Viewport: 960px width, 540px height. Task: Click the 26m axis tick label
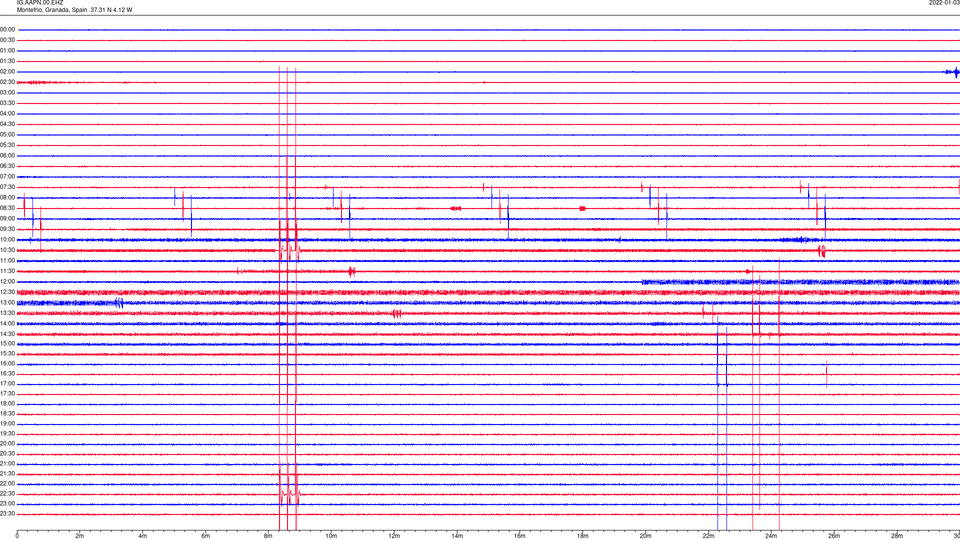(x=834, y=536)
